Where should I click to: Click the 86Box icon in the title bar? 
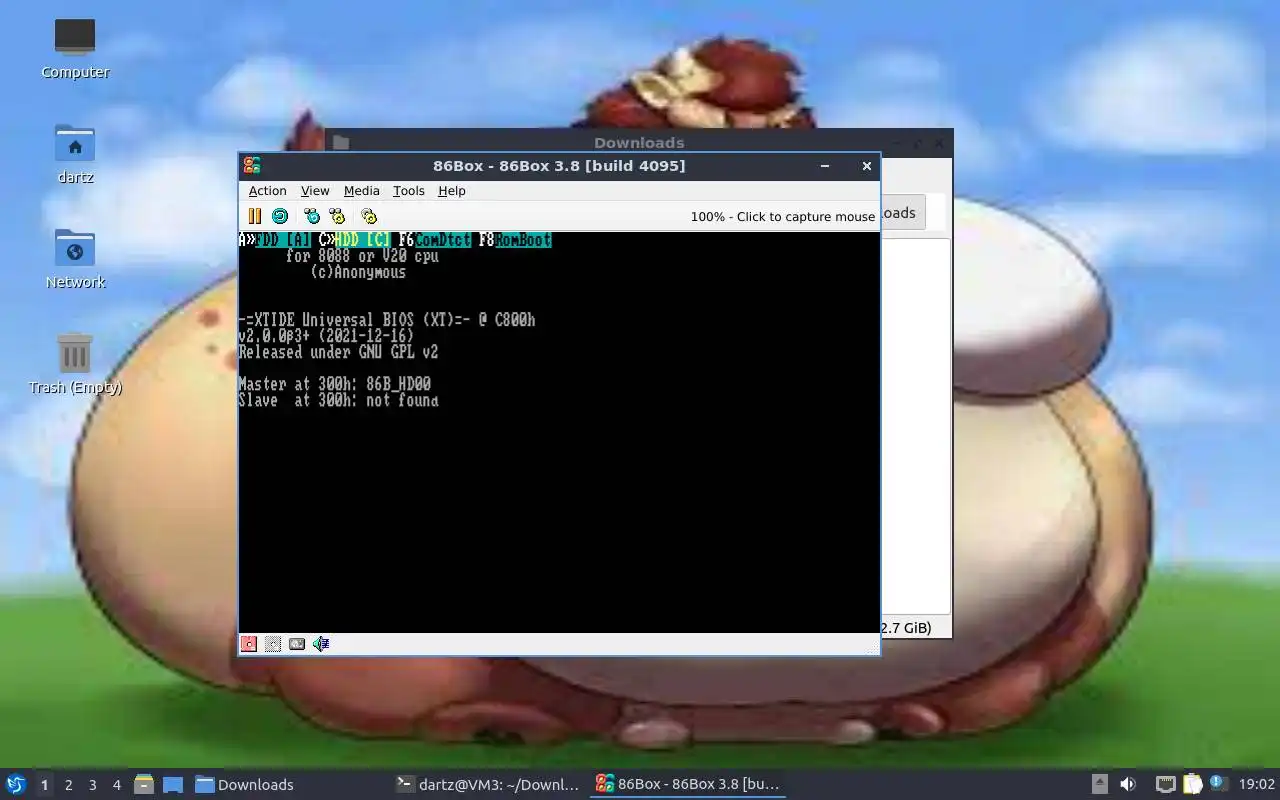pyautogui.click(x=252, y=166)
